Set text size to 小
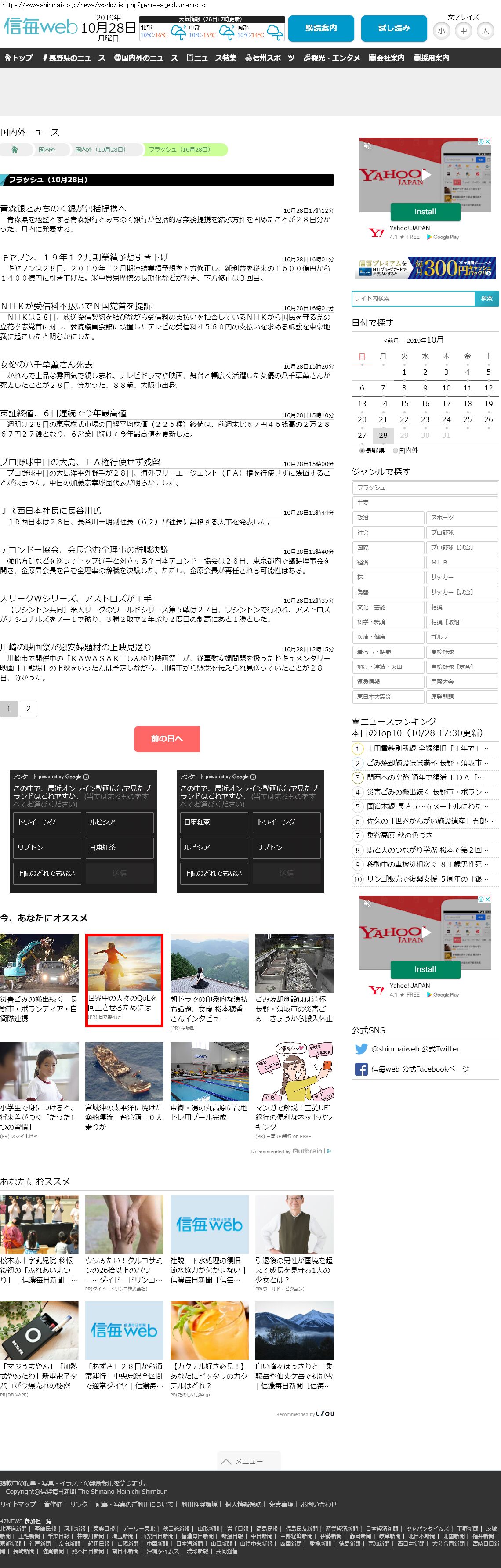501x1568 pixels. click(x=441, y=30)
